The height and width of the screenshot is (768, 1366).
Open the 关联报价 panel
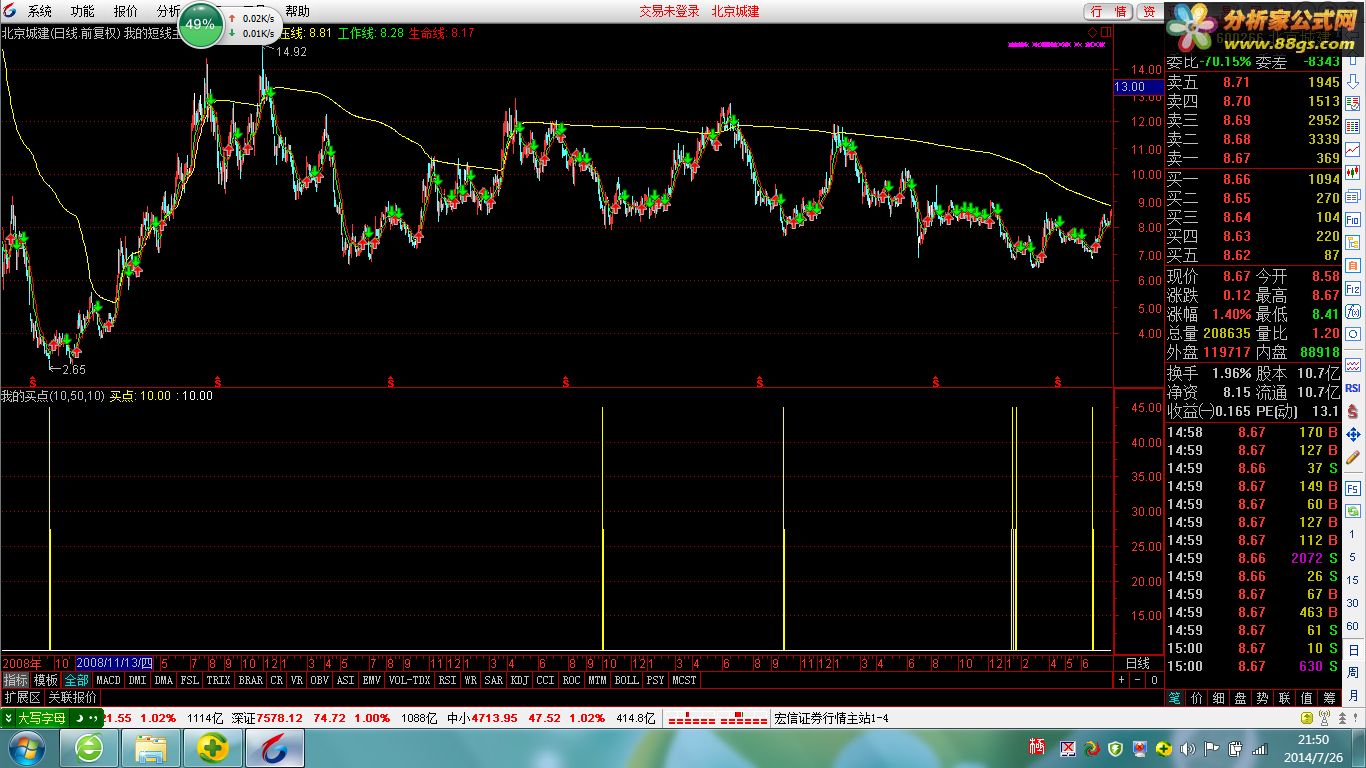pyautogui.click(x=73, y=697)
